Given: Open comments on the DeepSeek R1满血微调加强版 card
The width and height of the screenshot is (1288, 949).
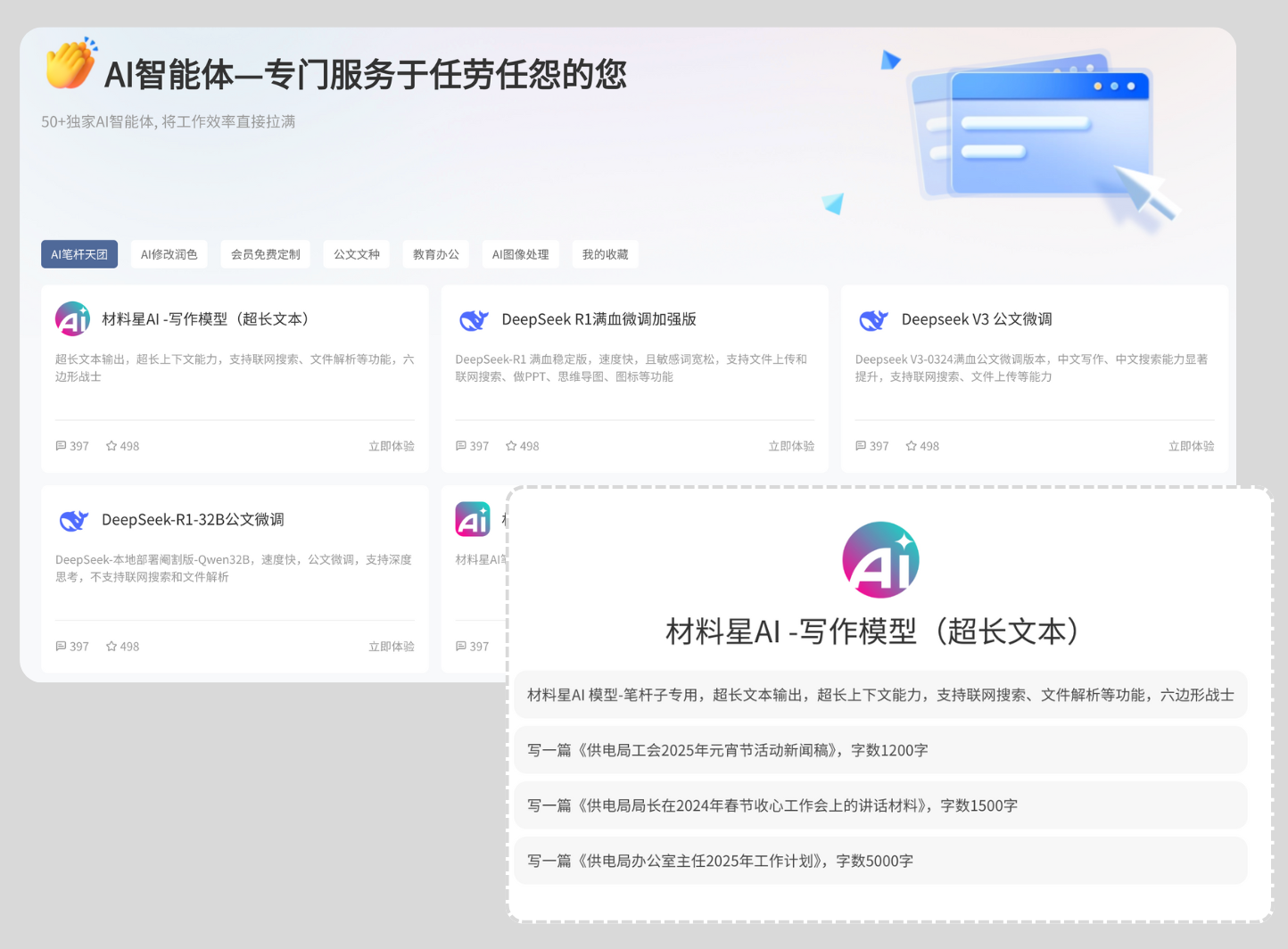Looking at the screenshot, I should click(461, 446).
